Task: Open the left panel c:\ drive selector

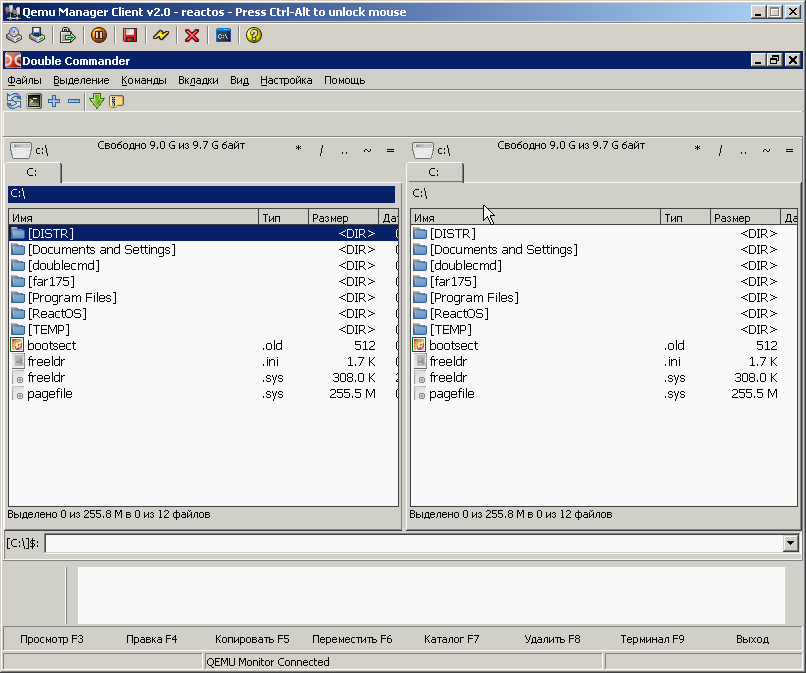Action: [x=29, y=150]
